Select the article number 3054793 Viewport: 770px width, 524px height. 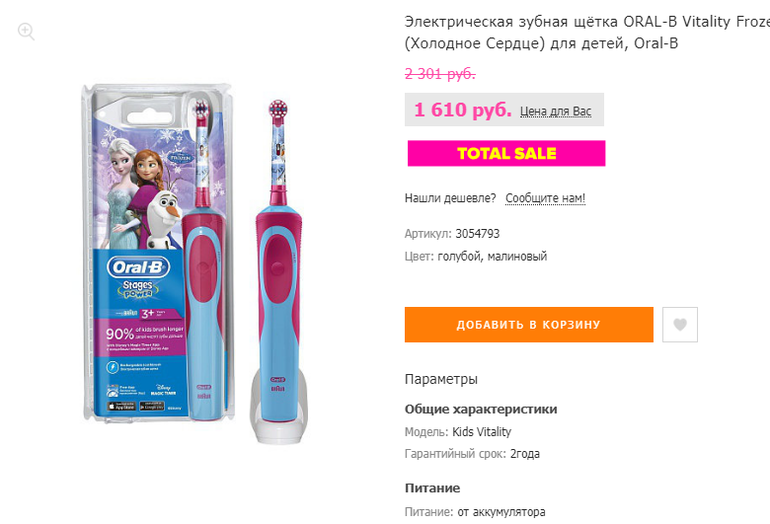(x=477, y=234)
